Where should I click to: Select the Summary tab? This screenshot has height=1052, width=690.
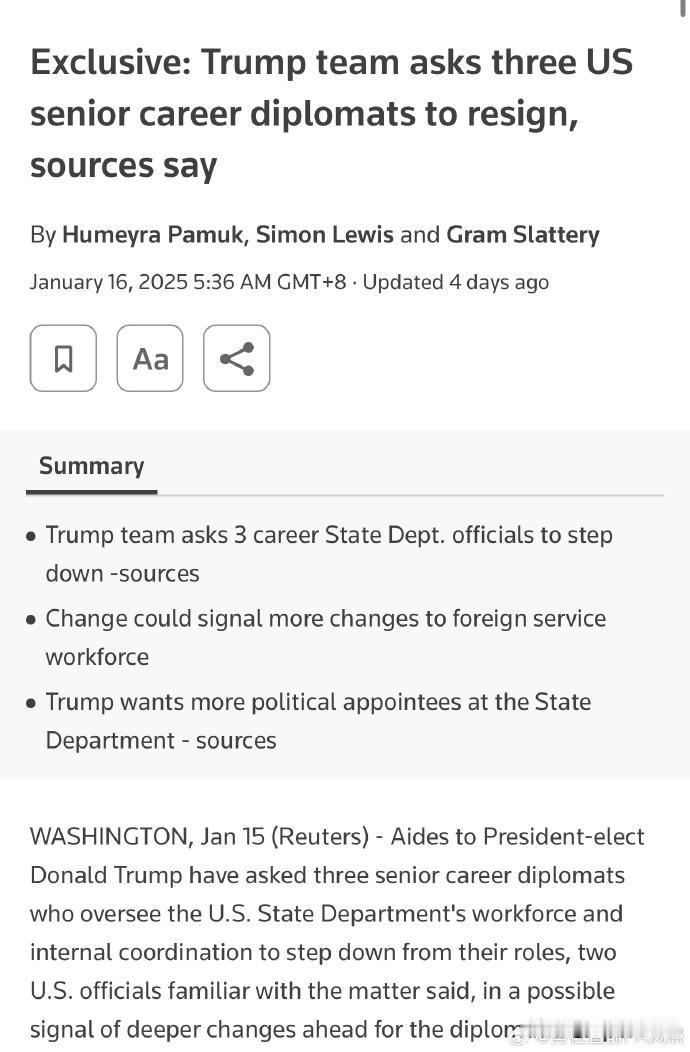point(91,466)
